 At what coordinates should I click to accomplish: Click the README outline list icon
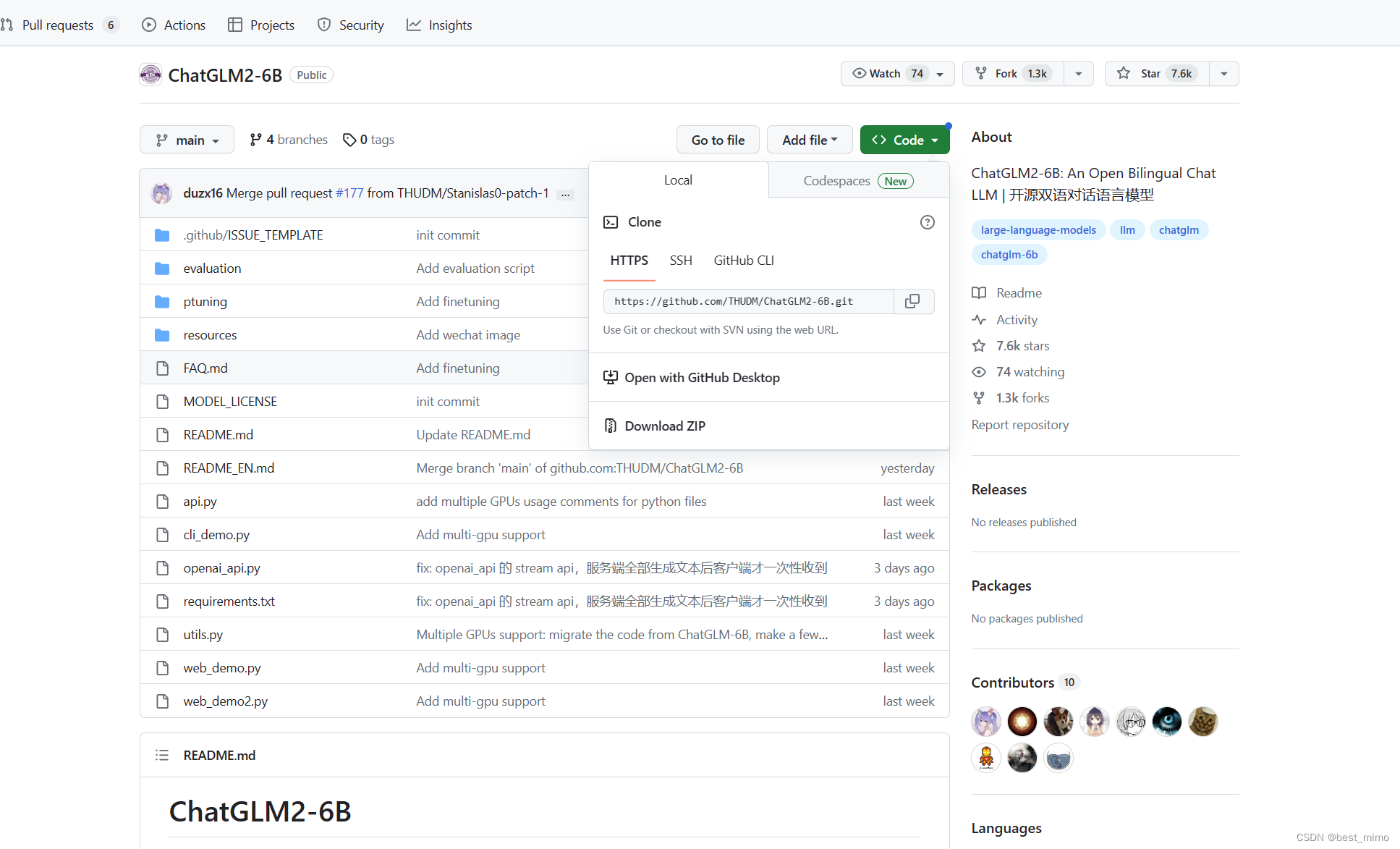tap(162, 755)
